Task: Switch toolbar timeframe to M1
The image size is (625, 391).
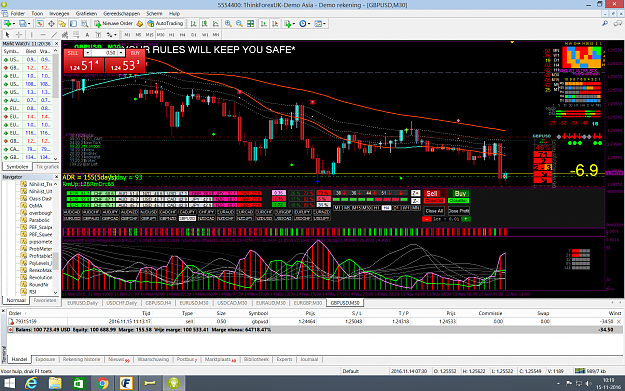Action: pyautogui.click(x=127, y=35)
